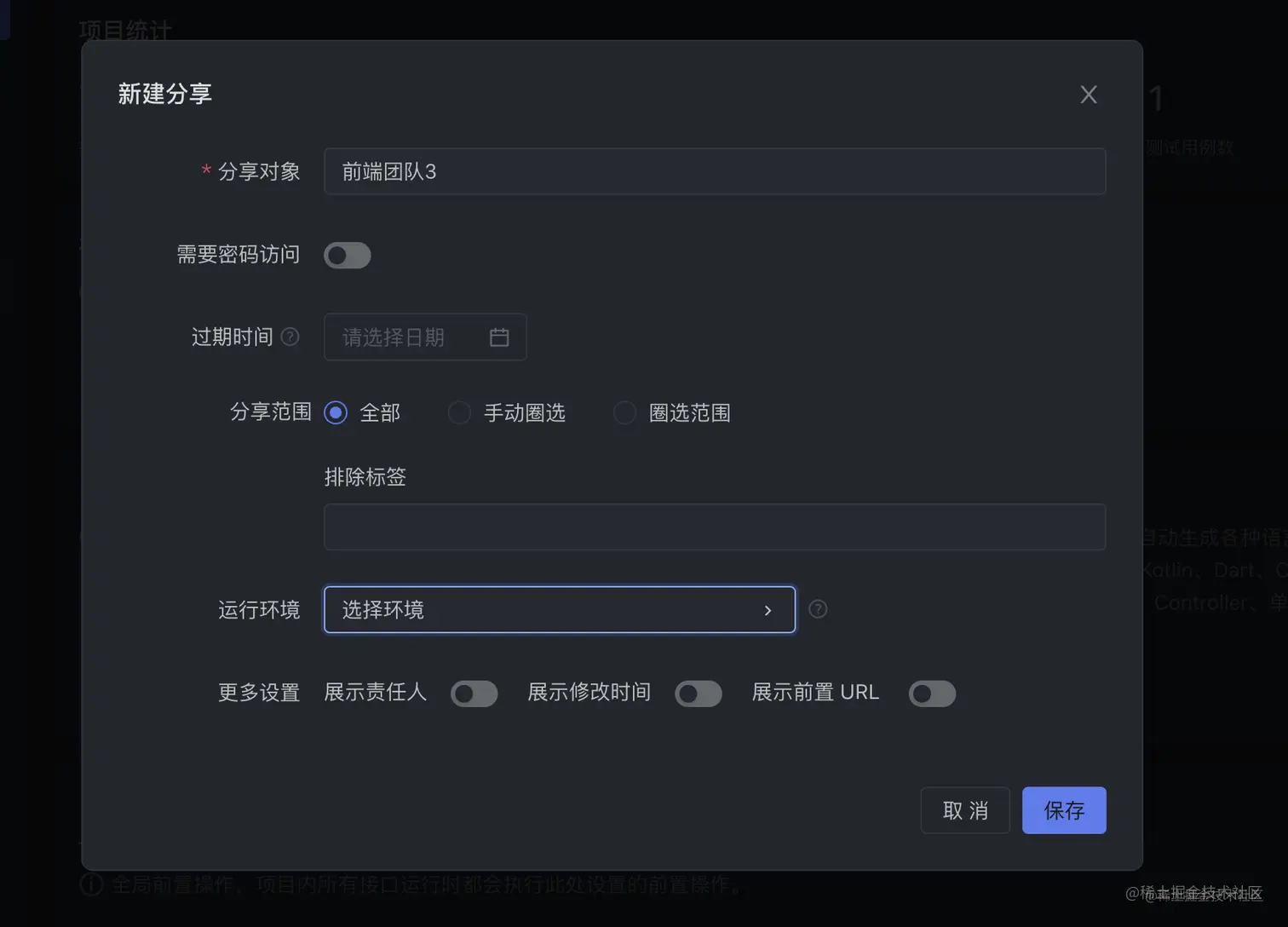This screenshot has width=1288, height=927.
Task: Toggle the 展示前置 URL switch
Action: click(x=932, y=694)
